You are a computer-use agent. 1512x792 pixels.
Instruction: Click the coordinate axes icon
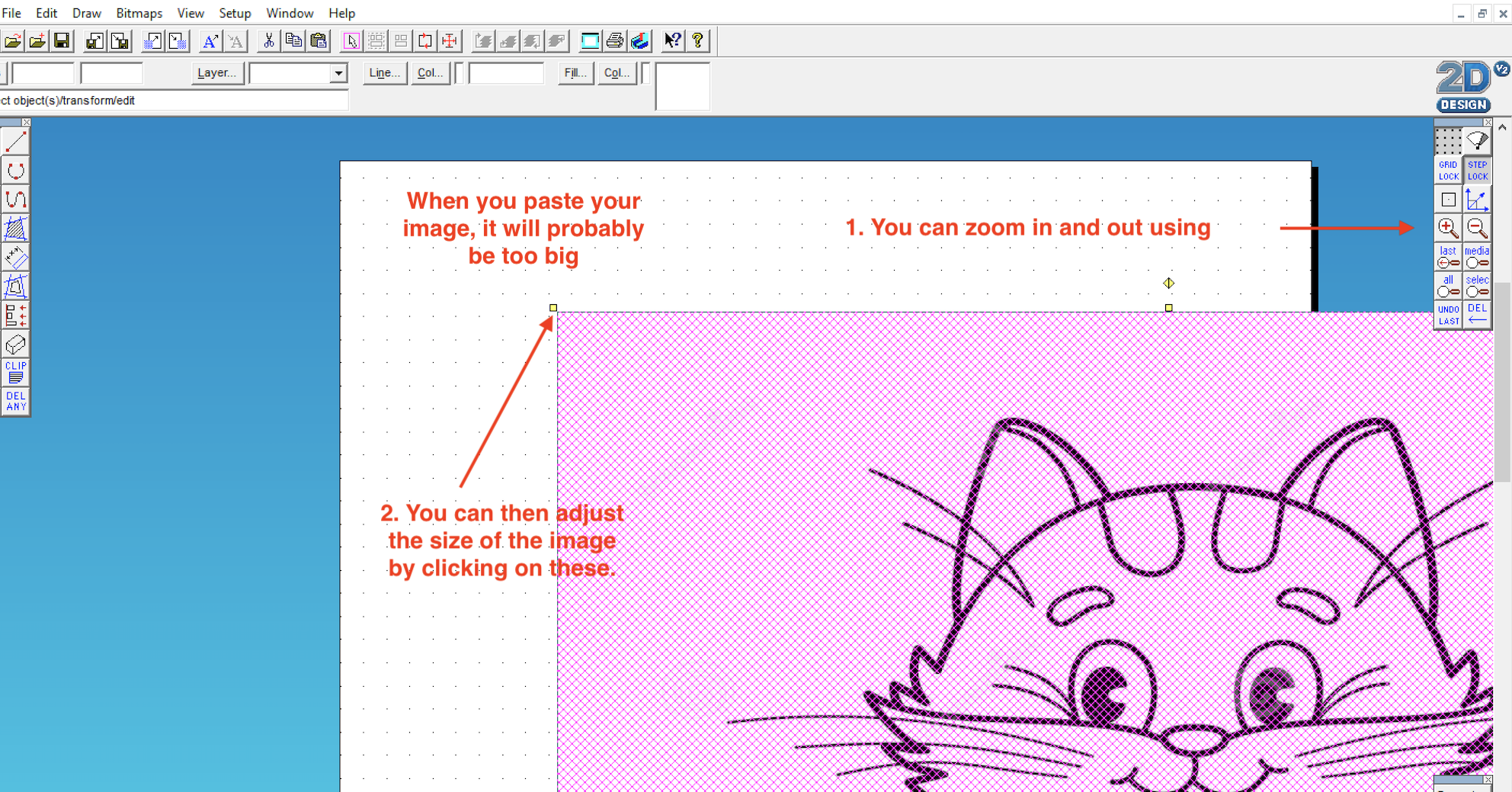pyautogui.click(x=1477, y=199)
